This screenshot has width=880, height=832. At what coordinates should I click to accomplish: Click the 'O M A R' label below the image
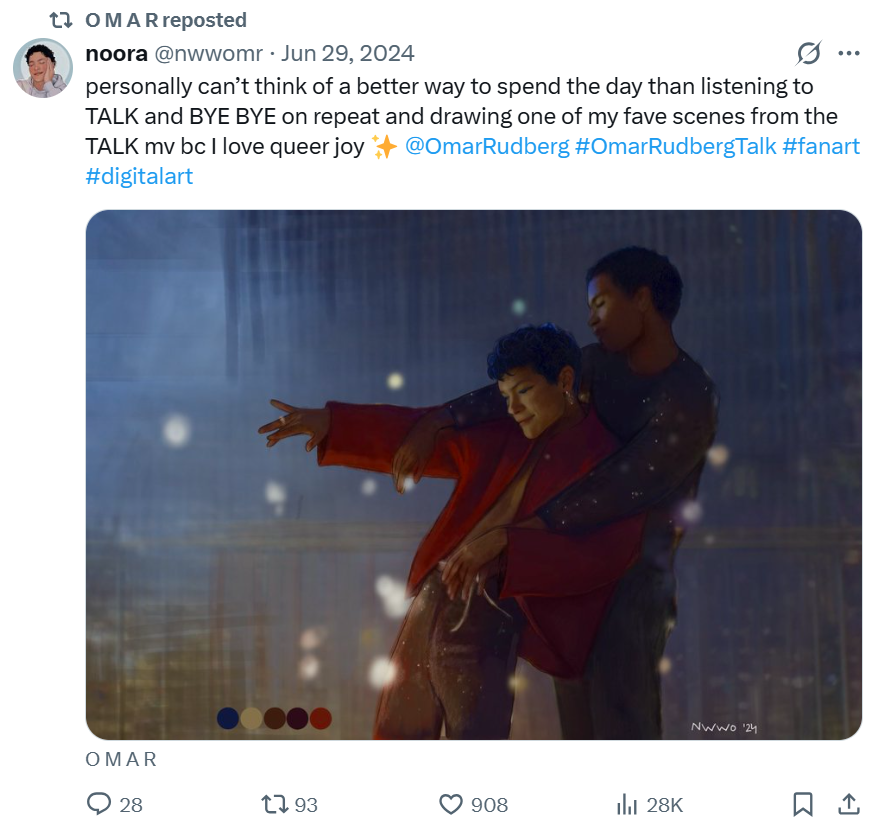[121, 759]
